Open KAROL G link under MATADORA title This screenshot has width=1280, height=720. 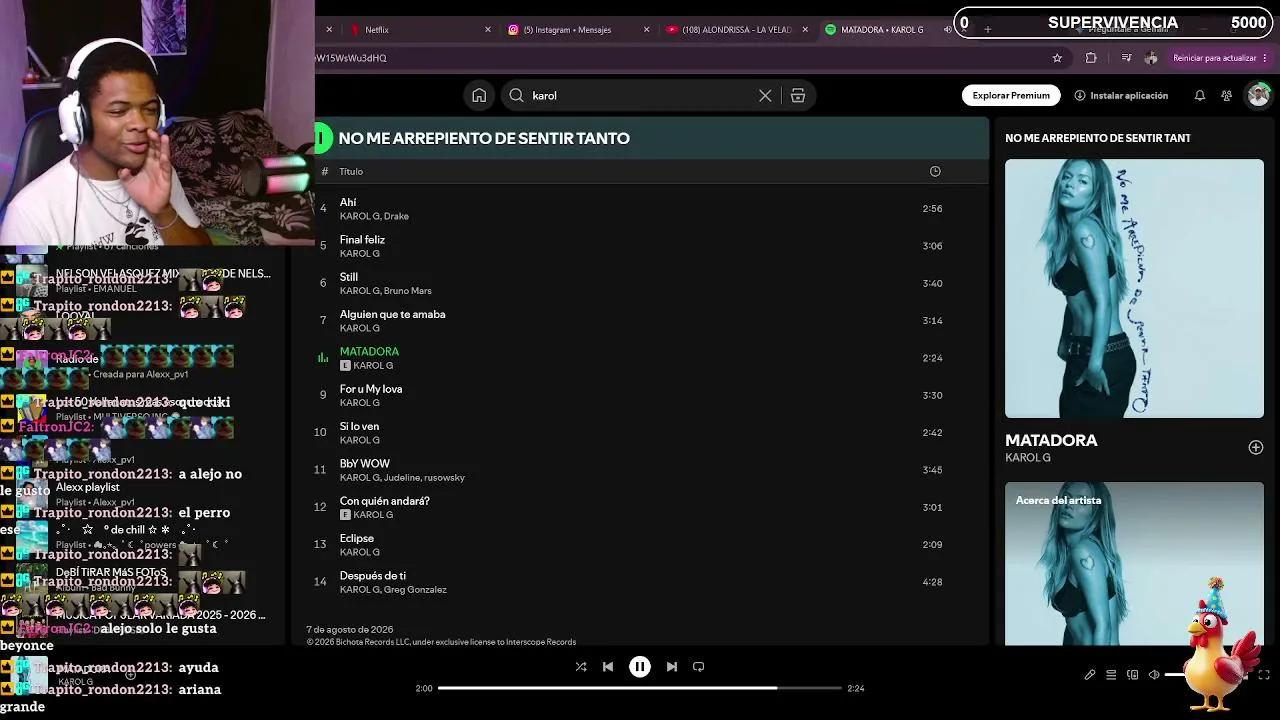pos(1028,458)
